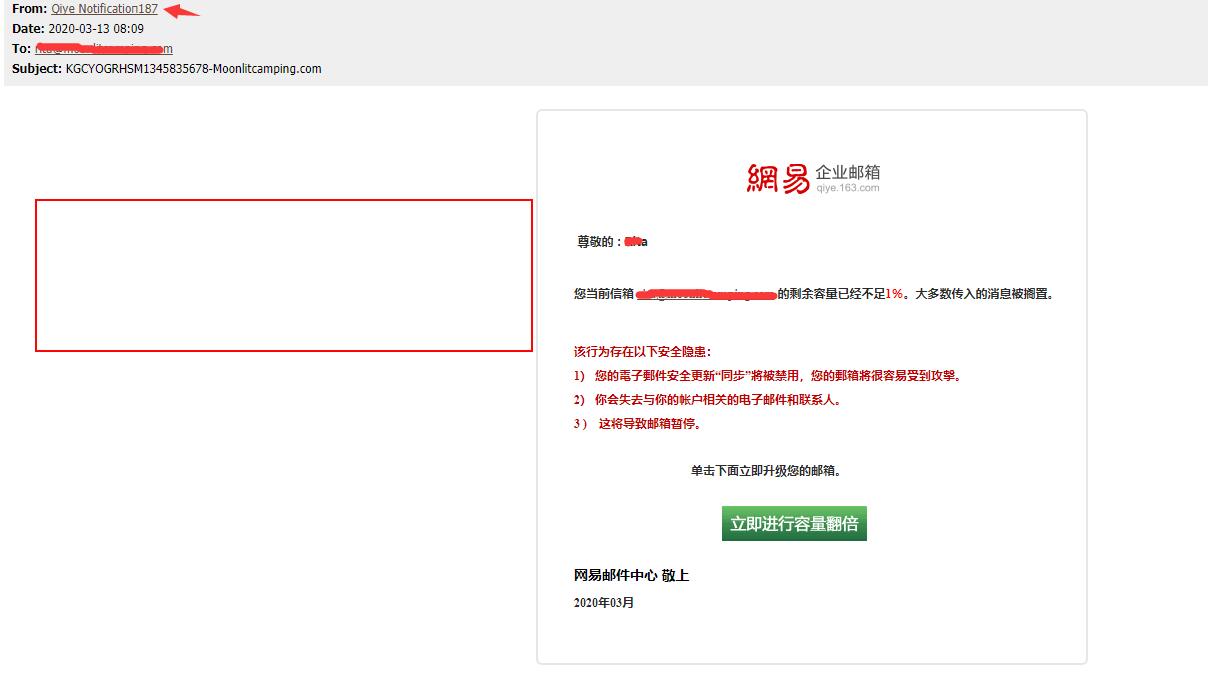The image size is (1208, 698).
Task: Select warning line 1 about 同步 being disabled
Action: 768,376
